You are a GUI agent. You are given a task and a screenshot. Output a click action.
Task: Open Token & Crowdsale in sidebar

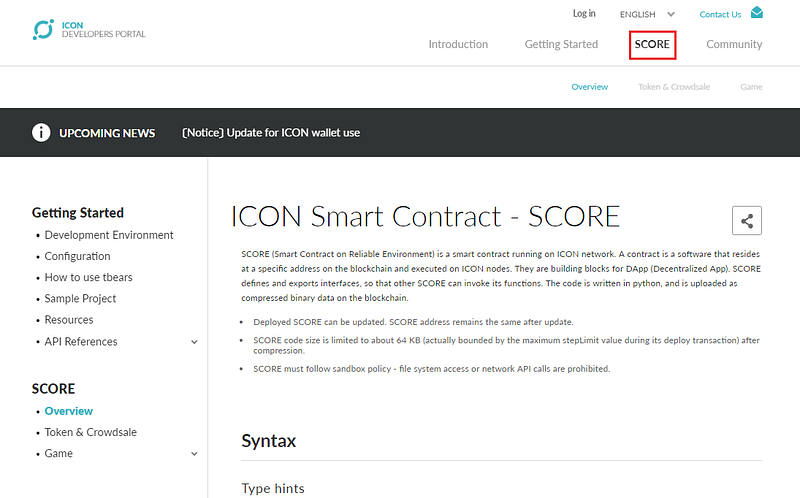[x=90, y=432]
